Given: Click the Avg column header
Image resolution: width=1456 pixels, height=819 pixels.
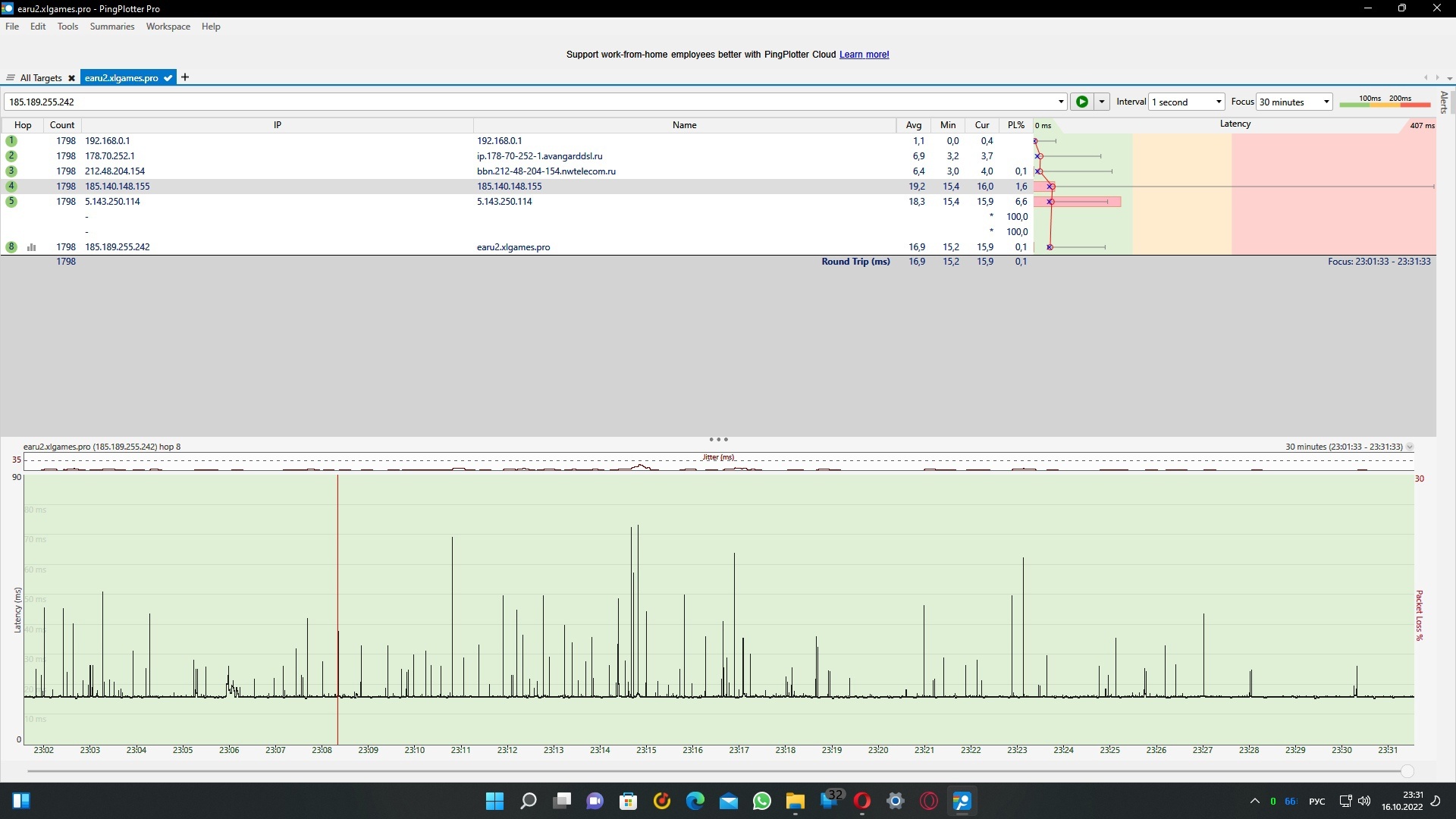Looking at the screenshot, I should (914, 125).
